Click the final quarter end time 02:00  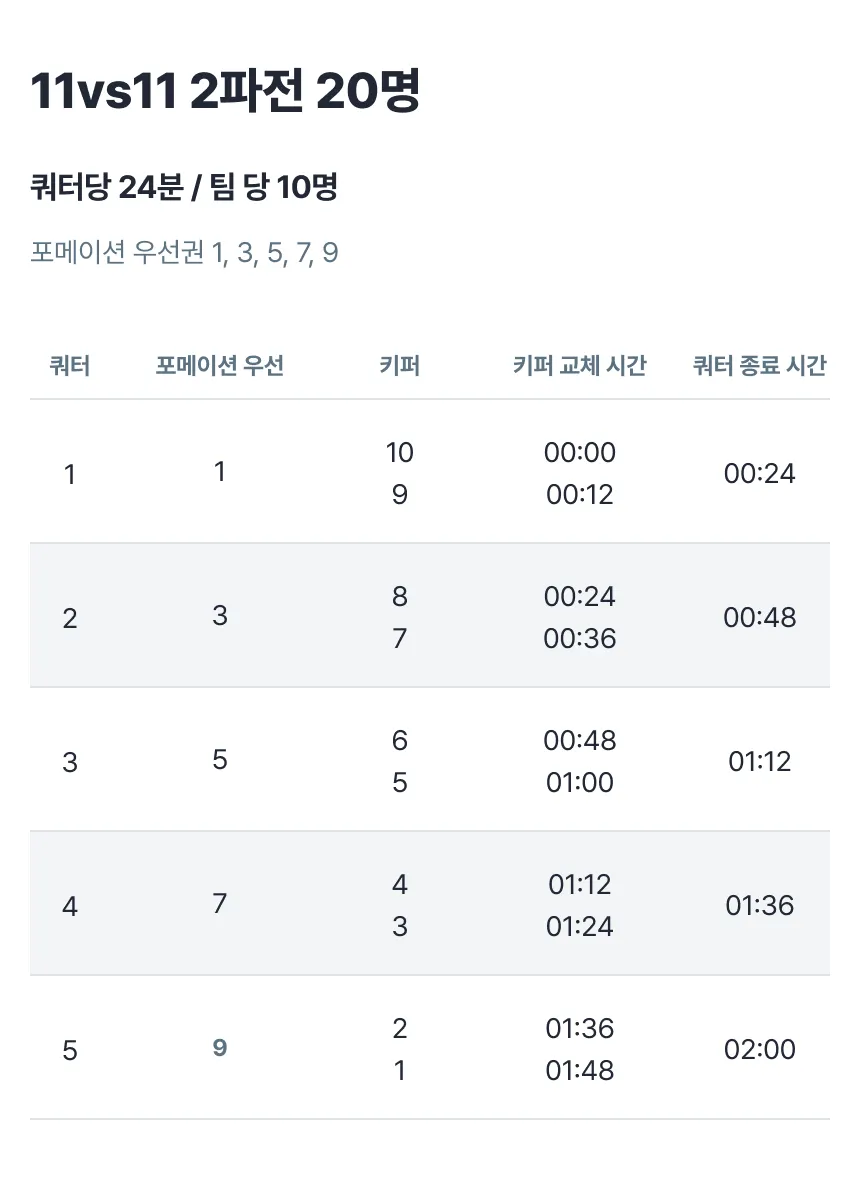coord(759,1049)
